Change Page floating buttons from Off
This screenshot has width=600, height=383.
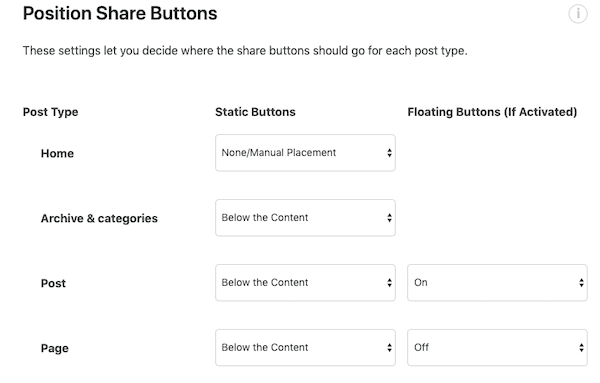coord(497,348)
